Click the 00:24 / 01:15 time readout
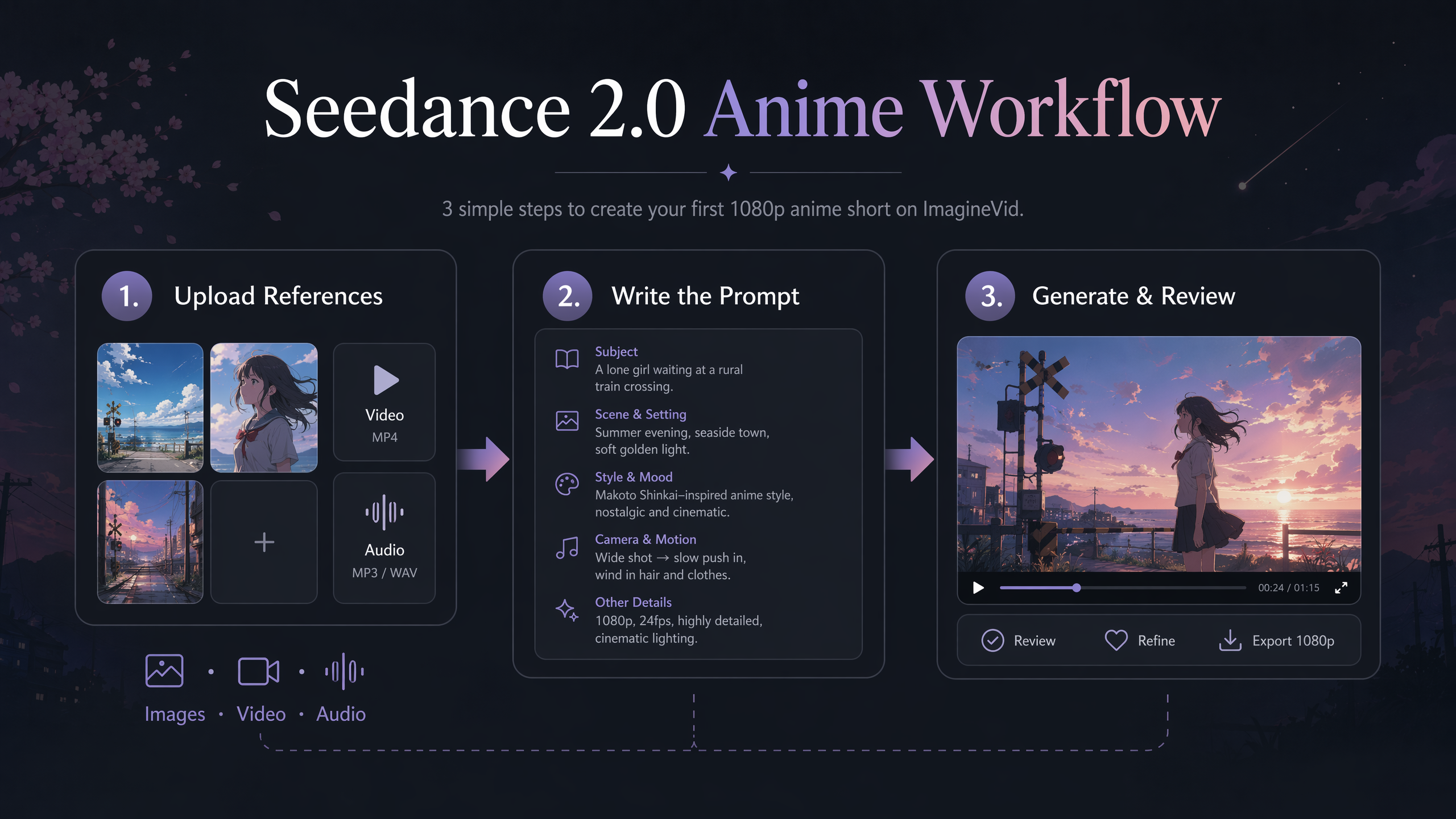 (1288, 588)
